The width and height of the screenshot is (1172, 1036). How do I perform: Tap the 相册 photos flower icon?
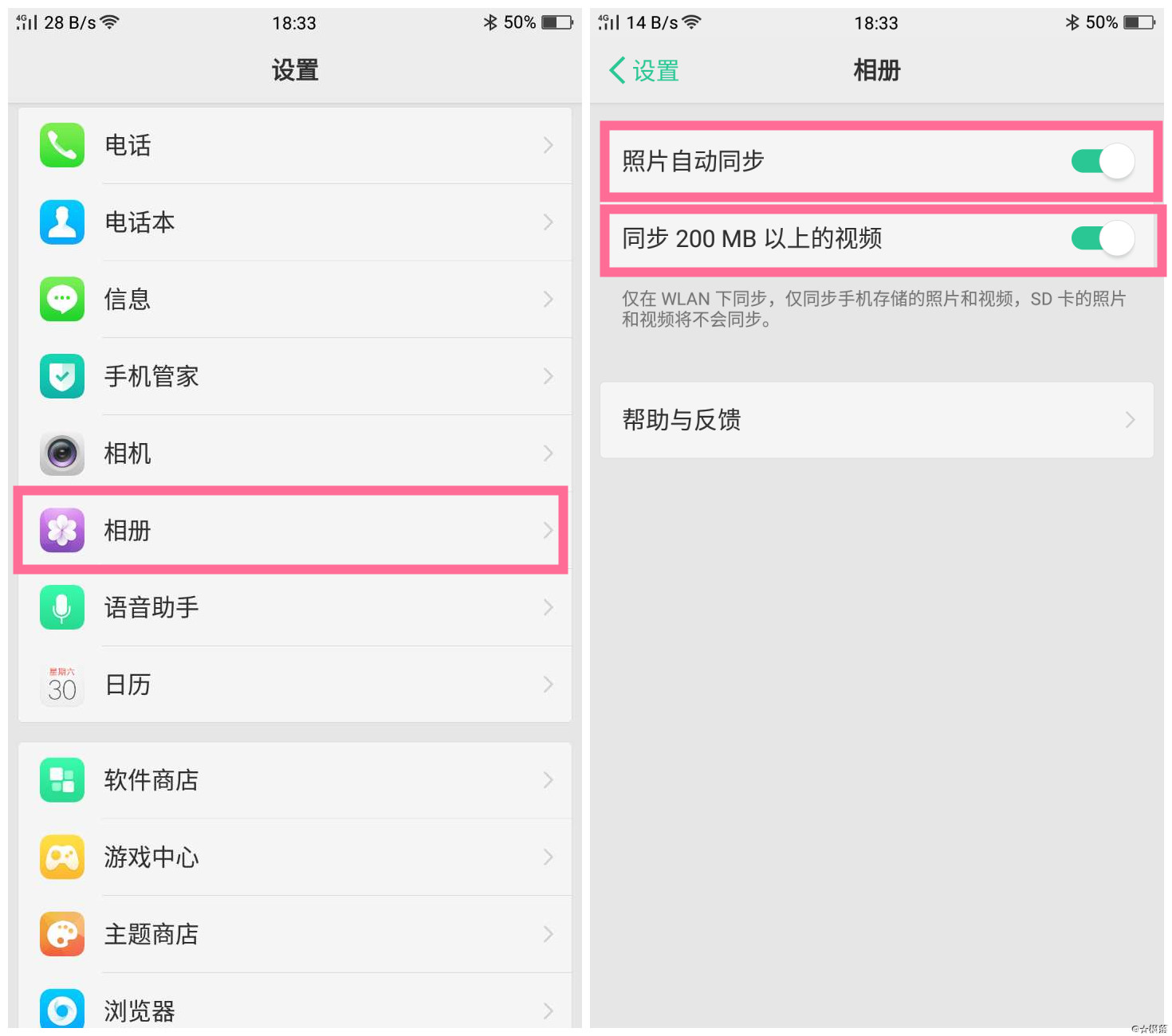tap(61, 530)
